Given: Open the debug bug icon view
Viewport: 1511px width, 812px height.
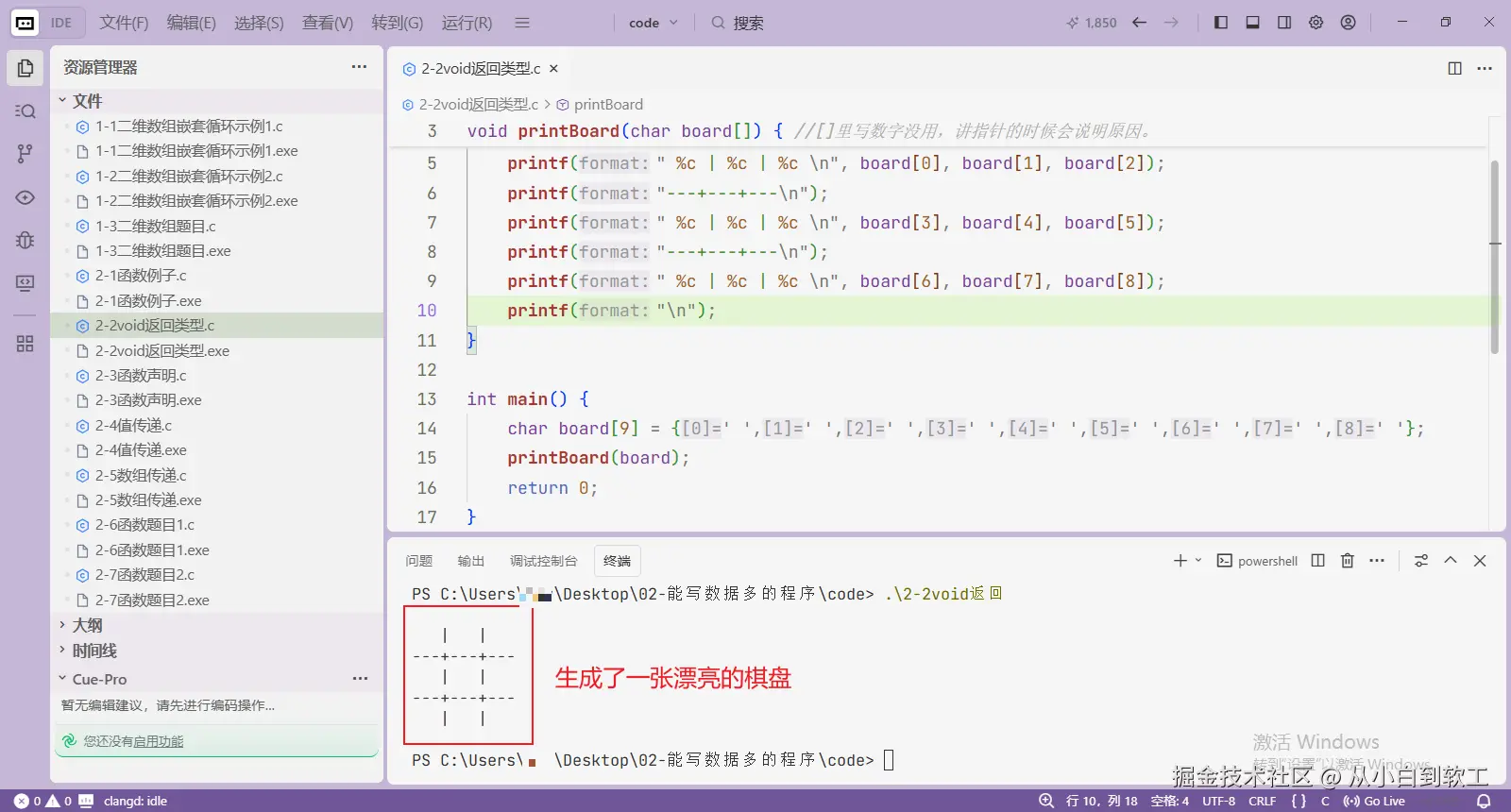Looking at the screenshot, I should pos(25,240).
